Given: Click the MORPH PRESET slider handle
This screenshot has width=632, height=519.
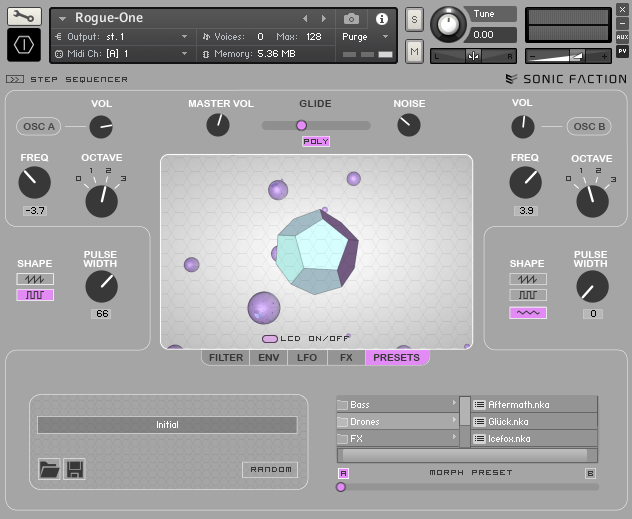Looking at the screenshot, I should (x=341, y=487).
